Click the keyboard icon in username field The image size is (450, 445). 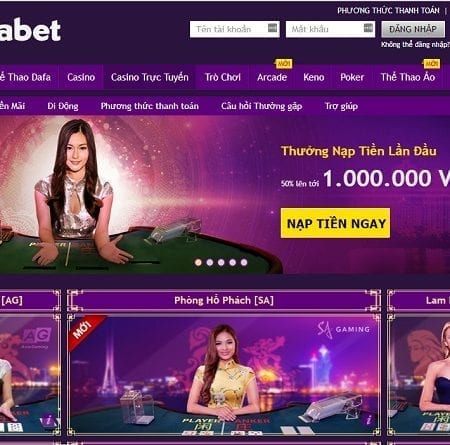click(x=272, y=28)
